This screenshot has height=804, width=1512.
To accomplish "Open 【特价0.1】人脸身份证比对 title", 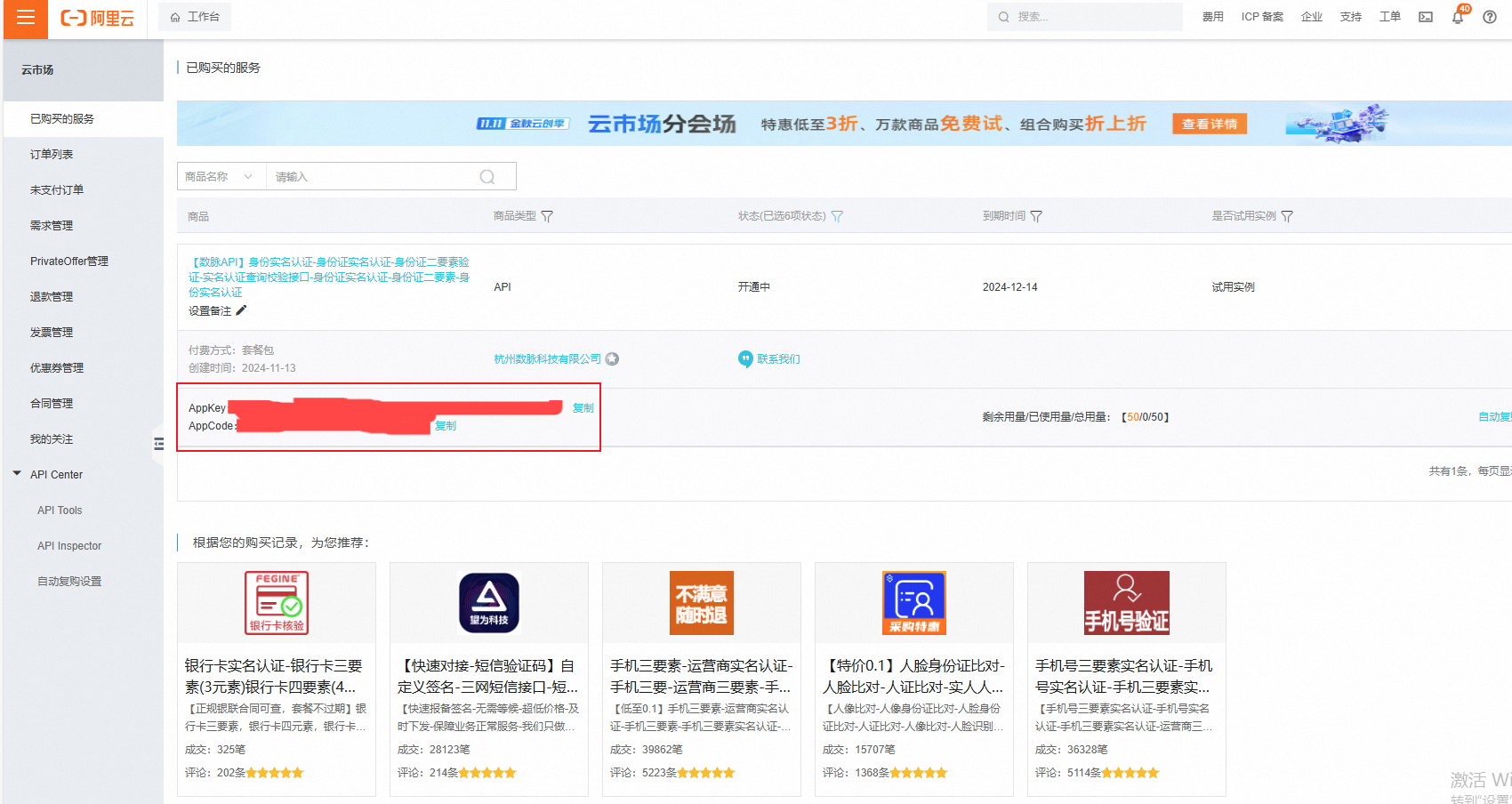I will [x=913, y=676].
